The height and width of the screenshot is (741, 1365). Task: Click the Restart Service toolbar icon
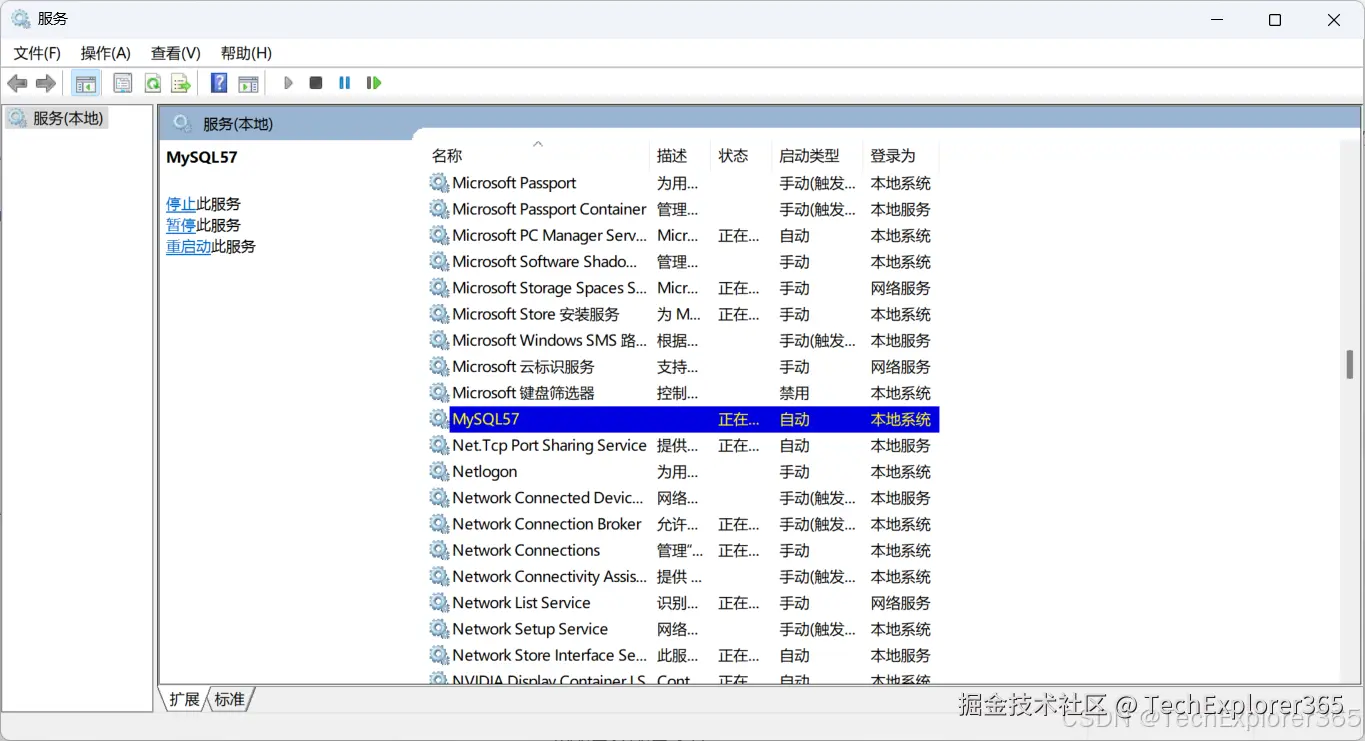[374, 83]
